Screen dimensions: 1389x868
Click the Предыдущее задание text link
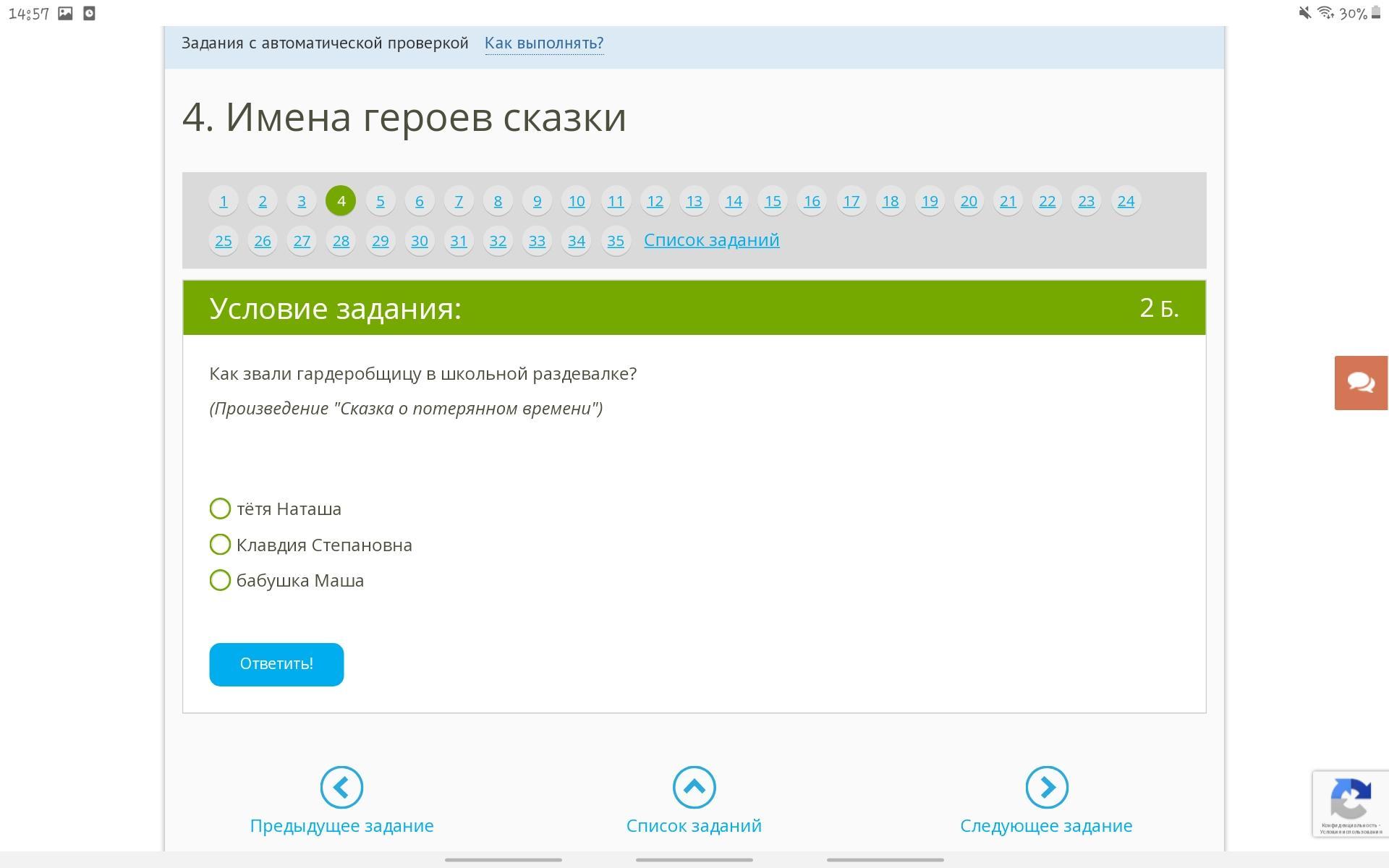click(341, 826)
